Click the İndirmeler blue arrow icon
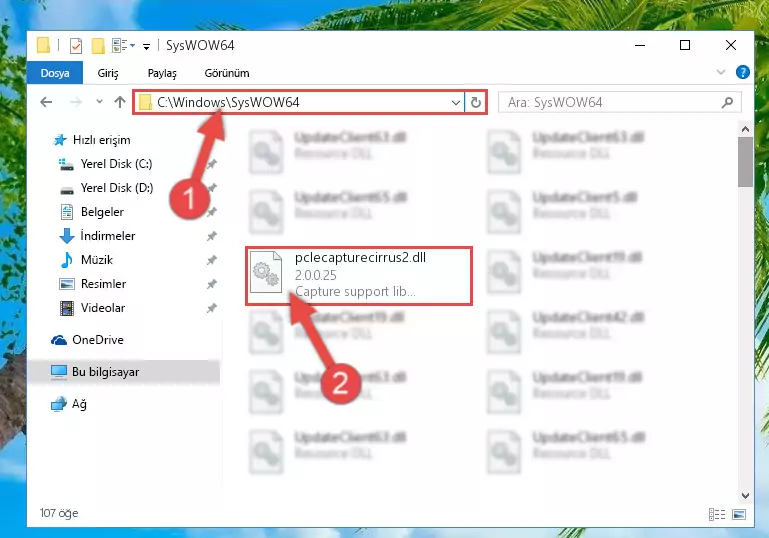Viewport: 769px width, 538px height. [67, 236]
